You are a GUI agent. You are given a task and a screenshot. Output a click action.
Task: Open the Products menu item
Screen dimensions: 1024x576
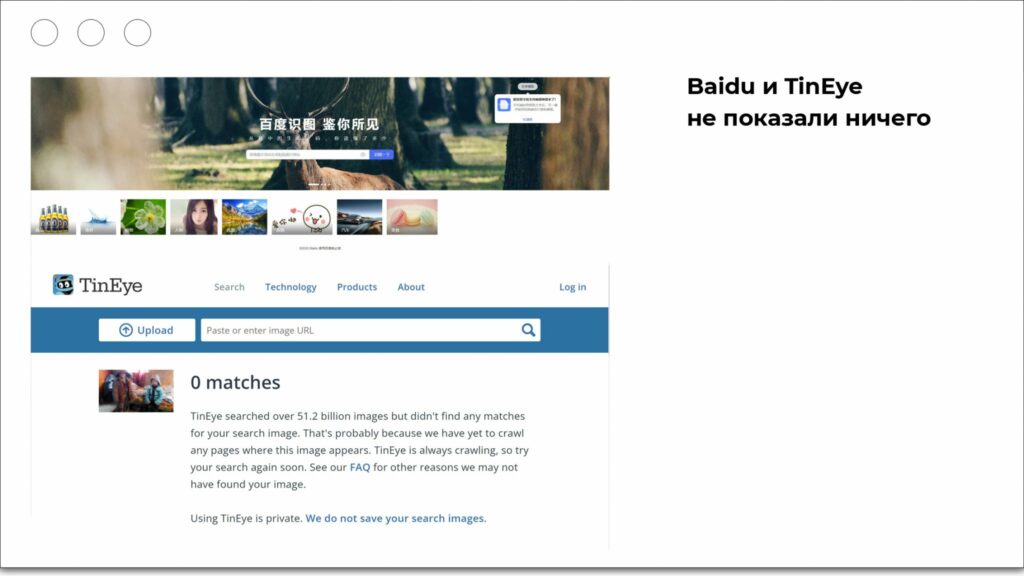point(357,287)
